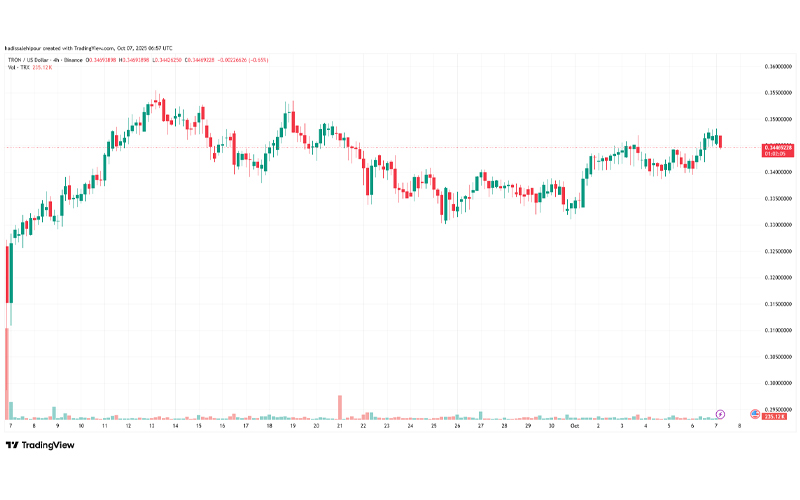Click the tall volume bar at date 21
This screenshot has width=800, height=500.
(340, 407)
